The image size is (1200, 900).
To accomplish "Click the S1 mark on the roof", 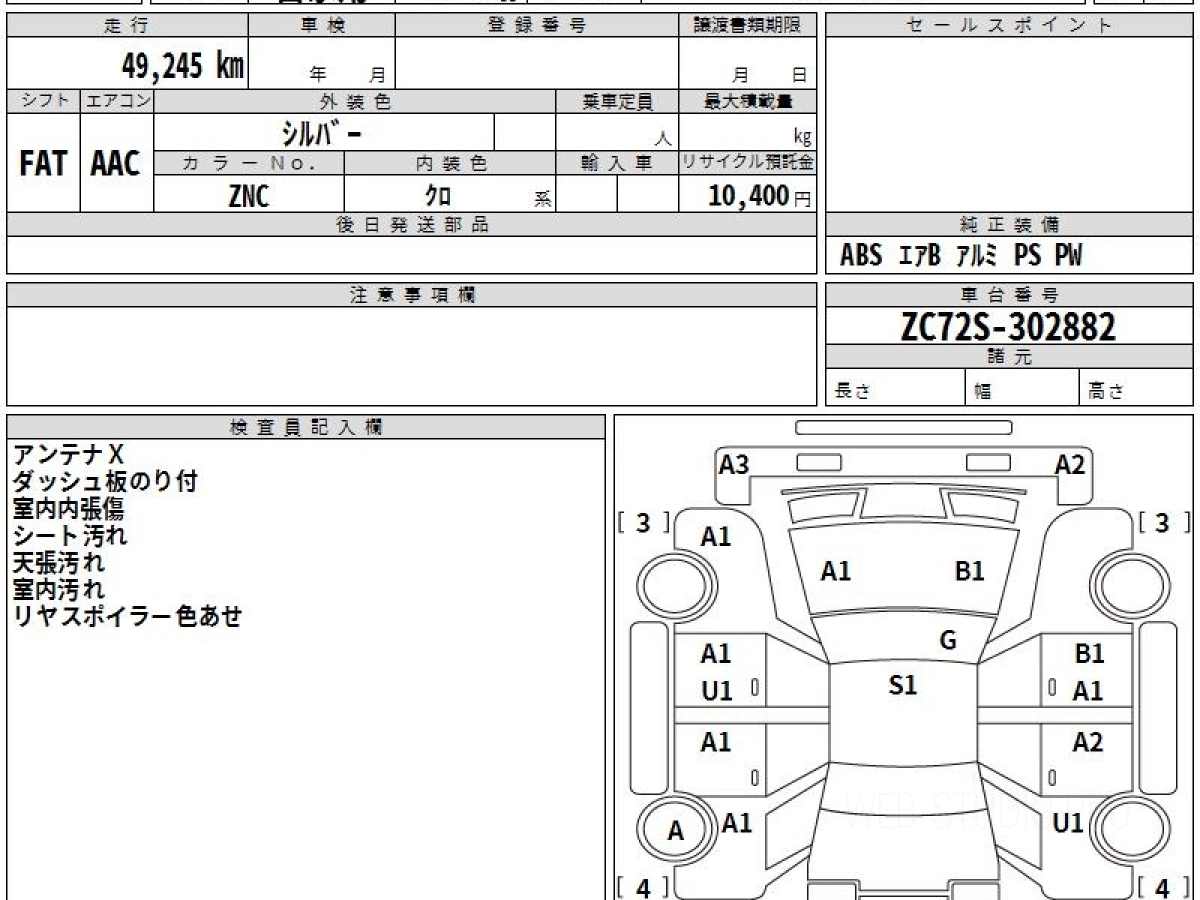I will coord(902,686).
